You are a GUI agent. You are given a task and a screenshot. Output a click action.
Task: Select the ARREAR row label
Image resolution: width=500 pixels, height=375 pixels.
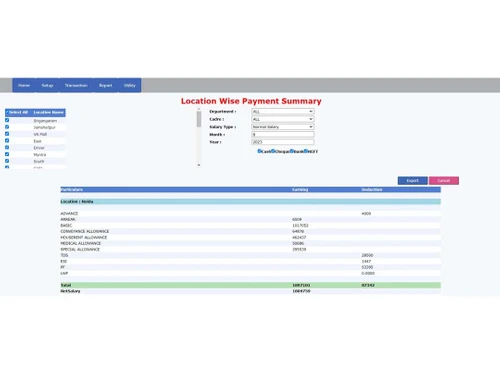[68, 219]
